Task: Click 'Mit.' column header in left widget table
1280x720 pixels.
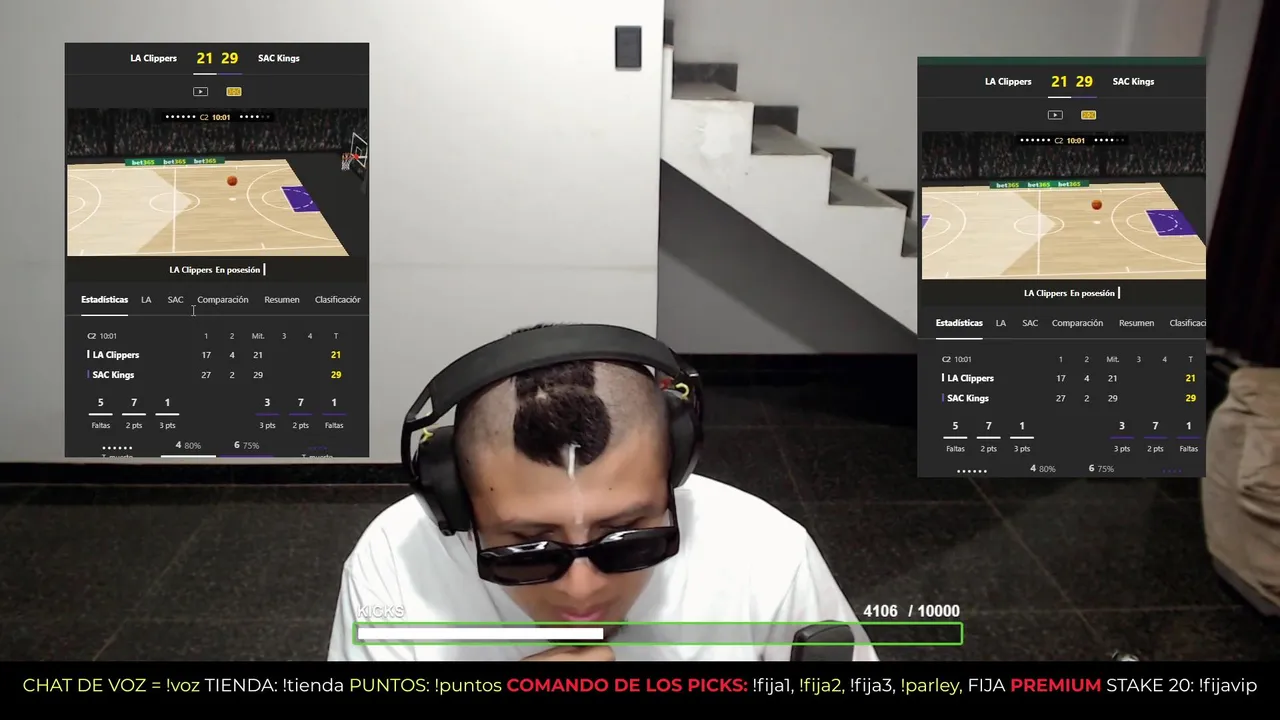Action: pos(258,336)
